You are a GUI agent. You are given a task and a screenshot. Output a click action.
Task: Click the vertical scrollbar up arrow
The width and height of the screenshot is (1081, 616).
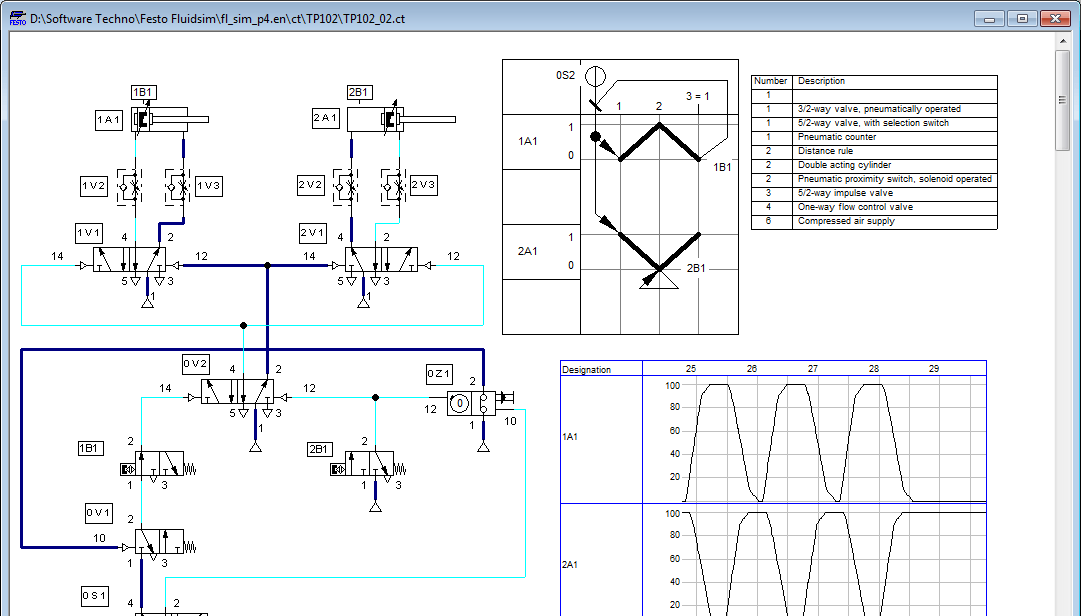pos(1063,41)
